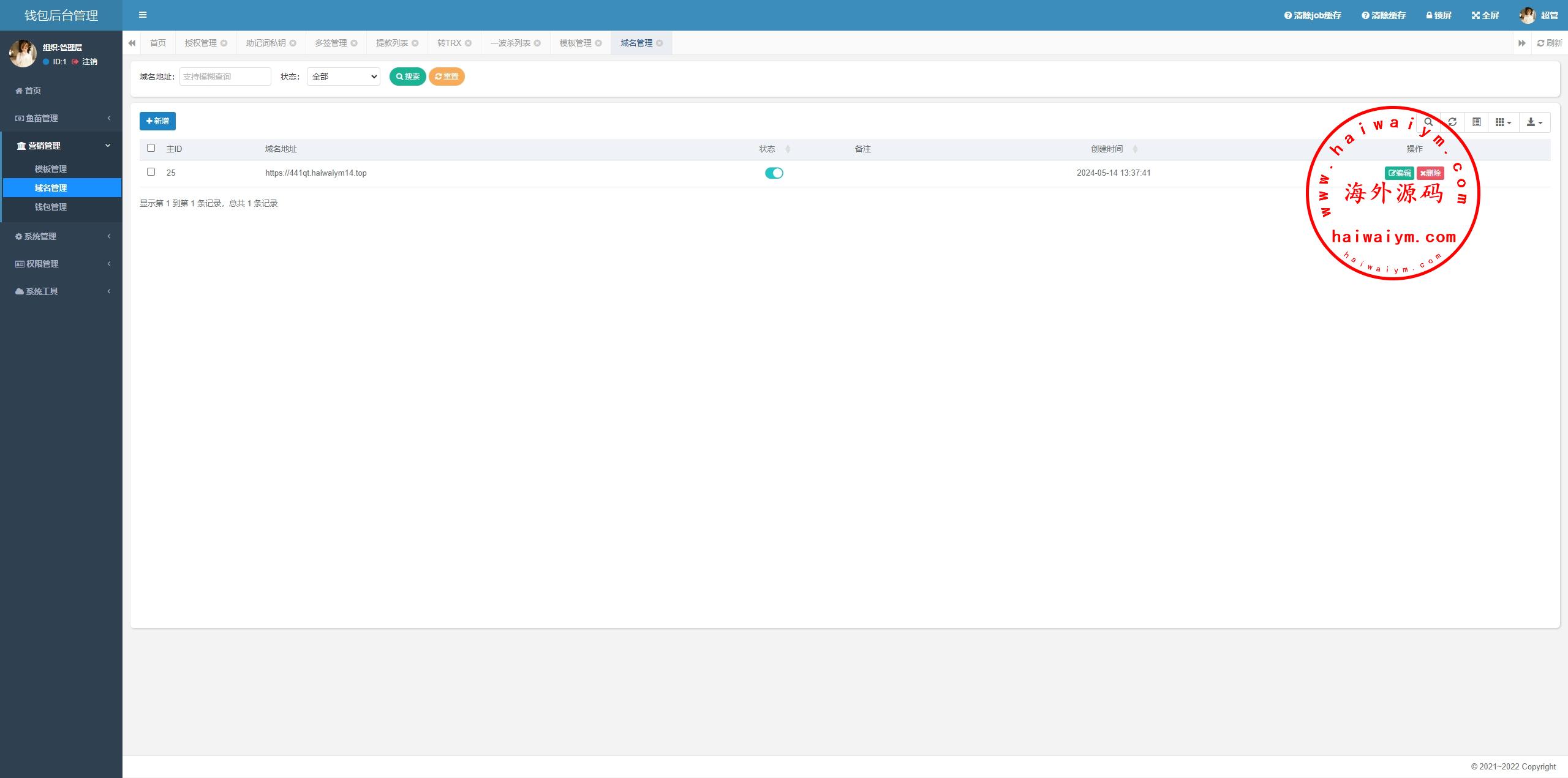Close the 模板管理 tab
Screen dimensions: 1568x778
point(598,43)
